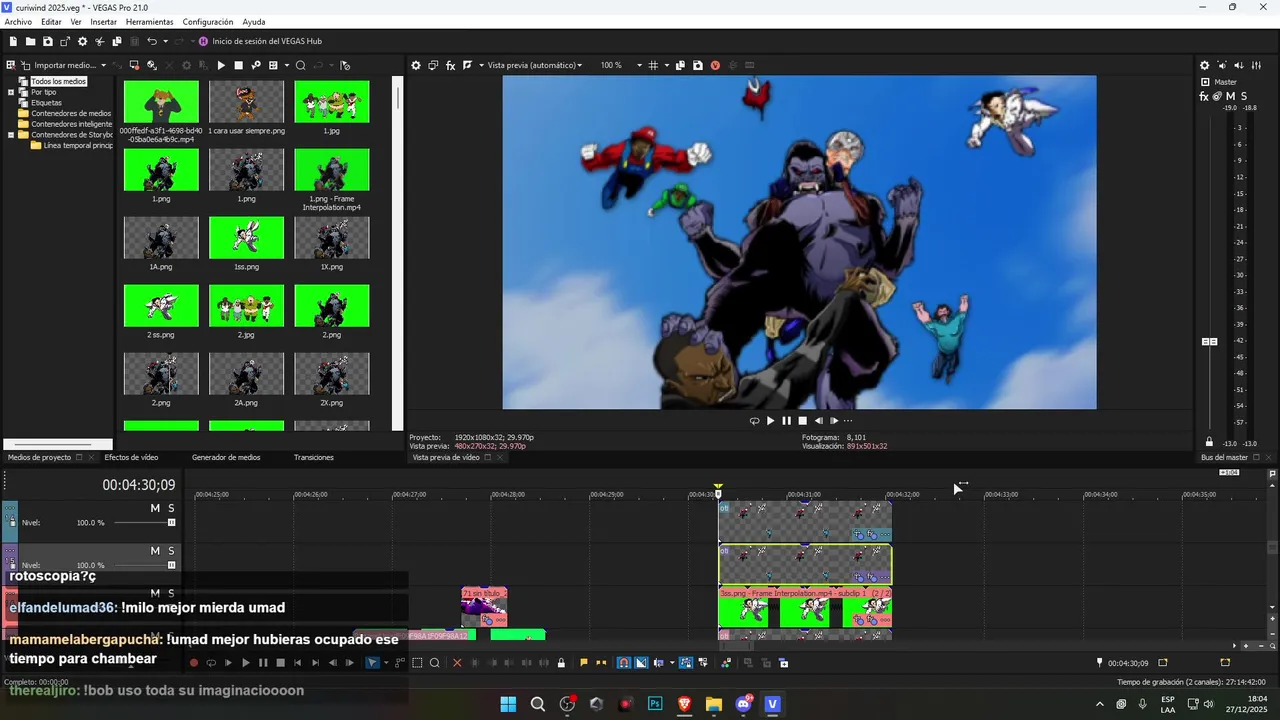This screenshot has width=1280, height=720.
Task: Click Stop under the video preview
Action: click(802, 421)
